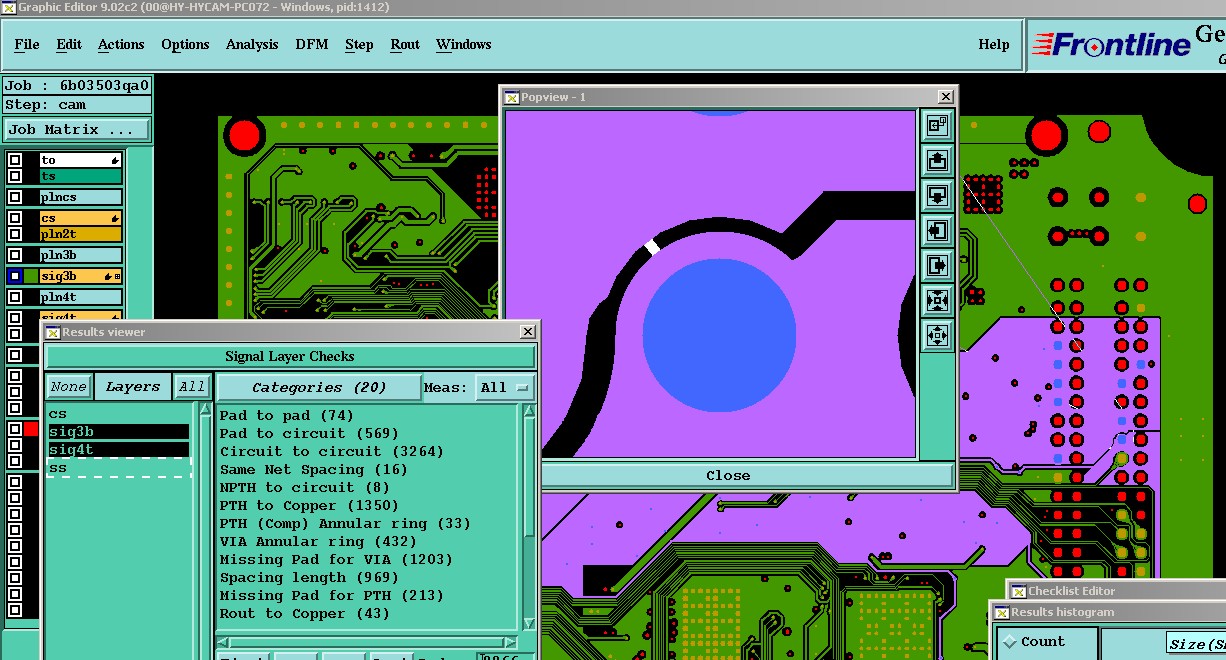Select 'NPTH to circuit (8)' category
The image size is (1226, 660).
click(x=305, y=488)
